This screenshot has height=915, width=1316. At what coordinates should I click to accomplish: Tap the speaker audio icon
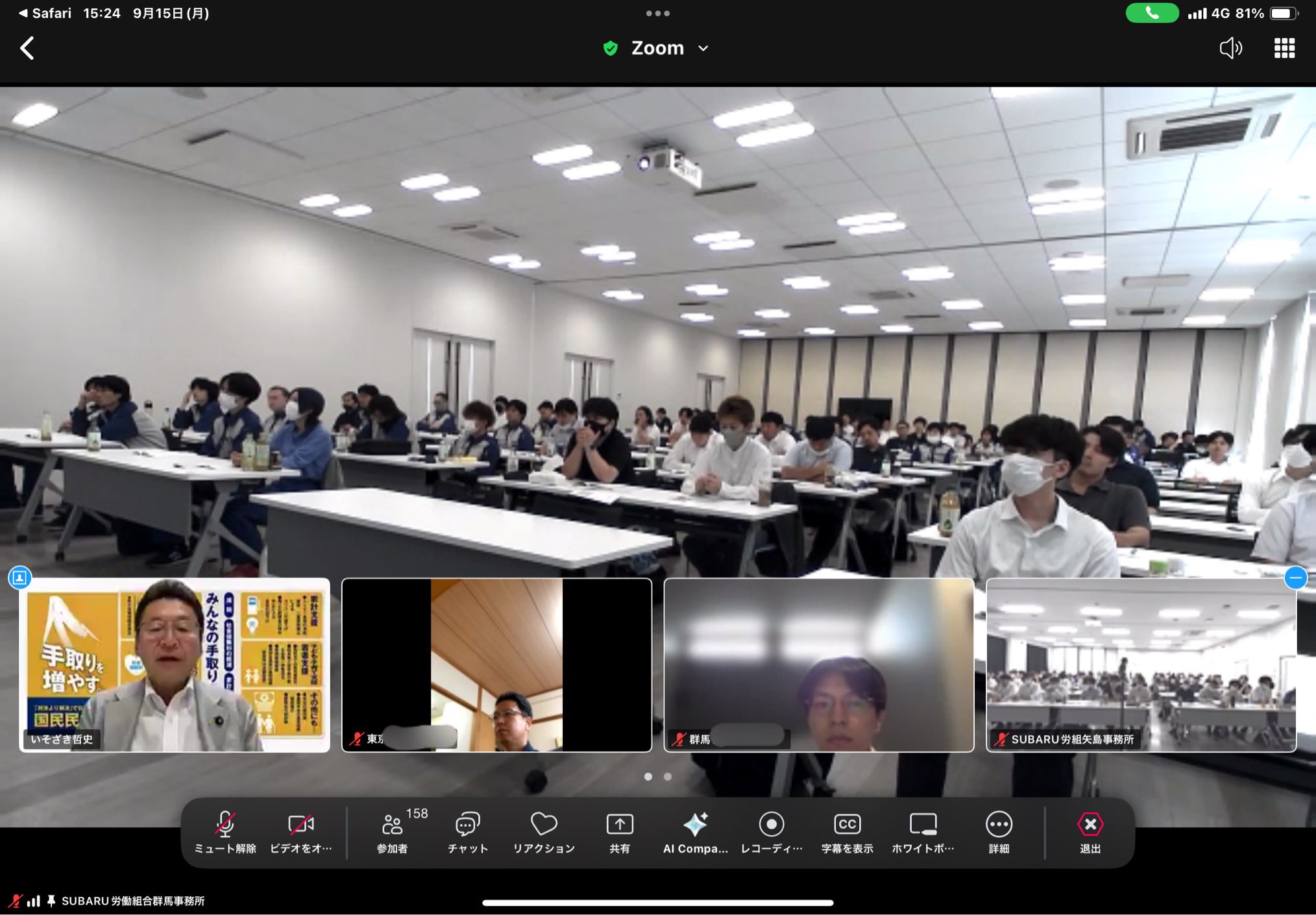tap(1230, 48)
